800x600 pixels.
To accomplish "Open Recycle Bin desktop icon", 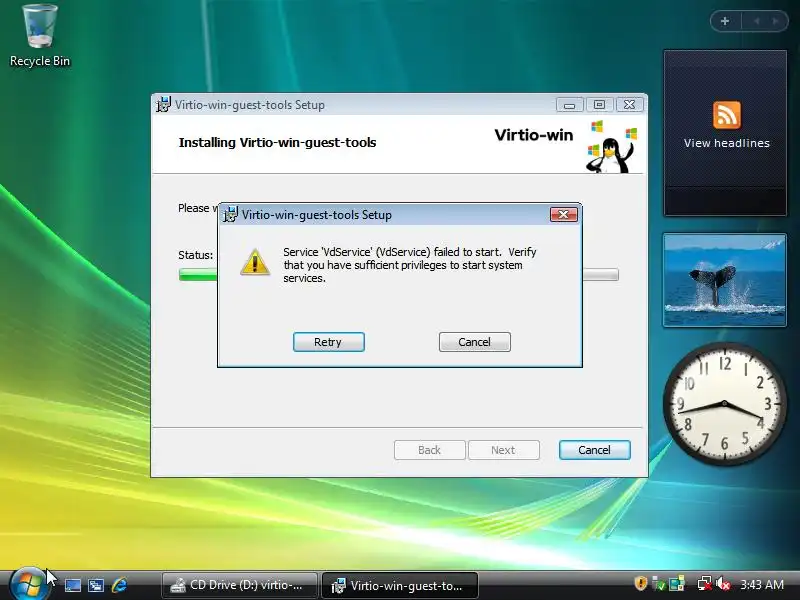I will 40,36.
